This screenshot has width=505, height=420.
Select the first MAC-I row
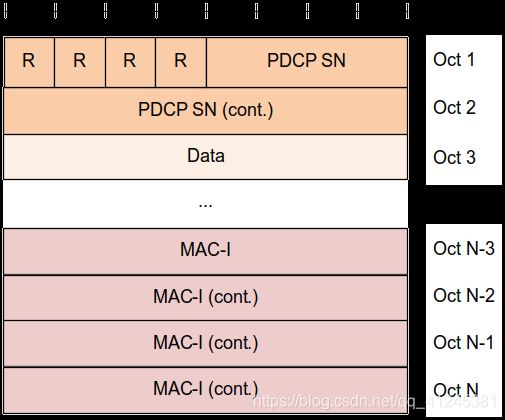206,252
